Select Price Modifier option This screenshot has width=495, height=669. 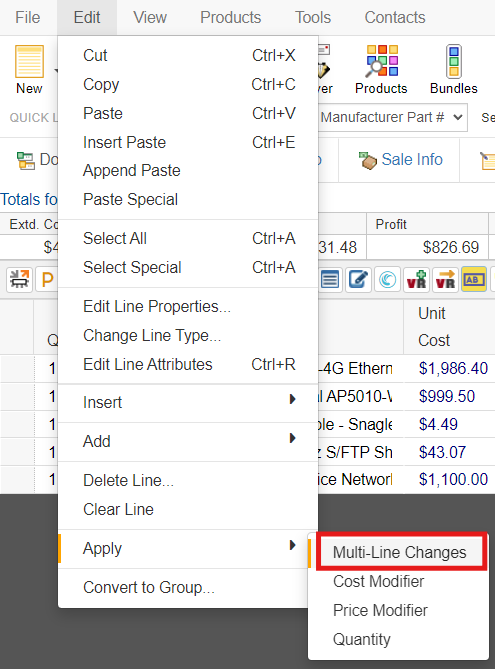[x=380, y=610]
